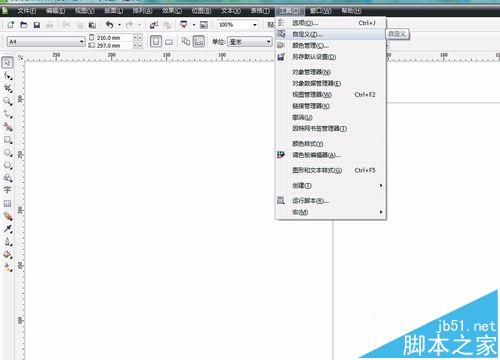Toggle apply layout to current page
The image size is (500, 360).
199,41
